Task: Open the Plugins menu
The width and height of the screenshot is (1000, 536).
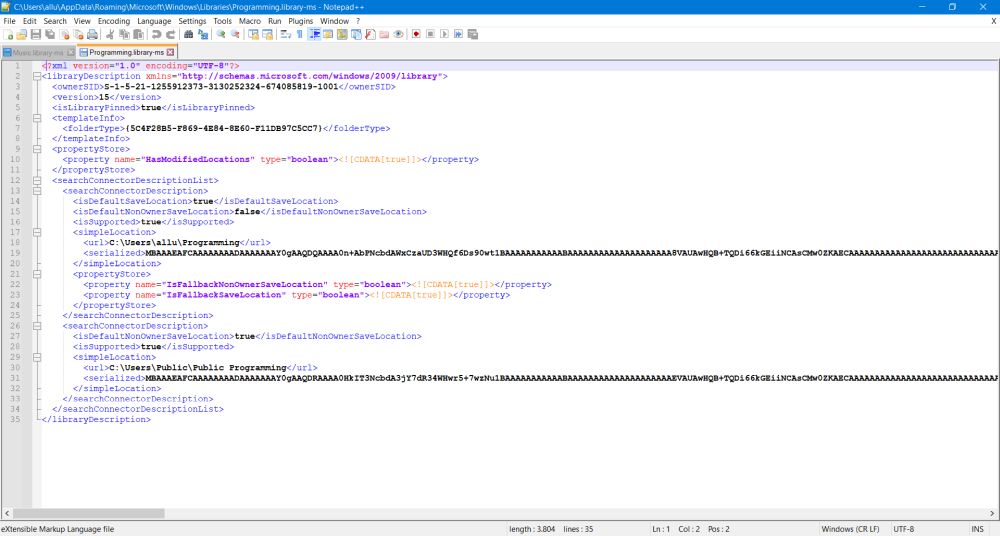Action: tap(300, 21)
